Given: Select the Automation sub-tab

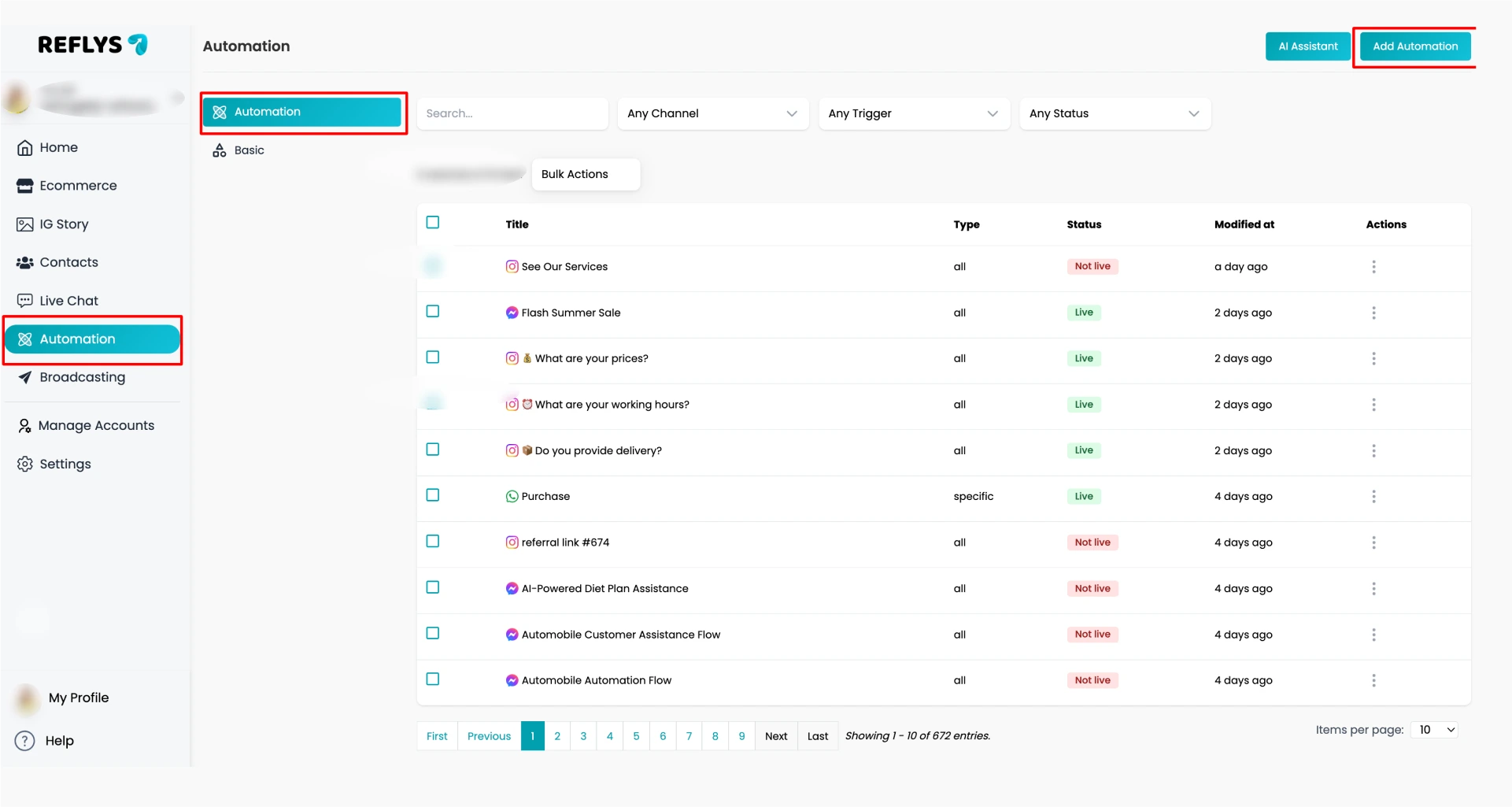Looking at the screenshot, I should (303, 112).
